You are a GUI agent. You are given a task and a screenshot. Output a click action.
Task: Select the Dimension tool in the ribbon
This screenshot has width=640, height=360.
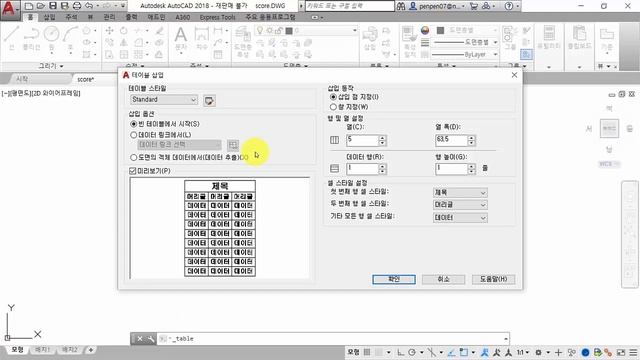pyautogui.click(x=202, y=38)
